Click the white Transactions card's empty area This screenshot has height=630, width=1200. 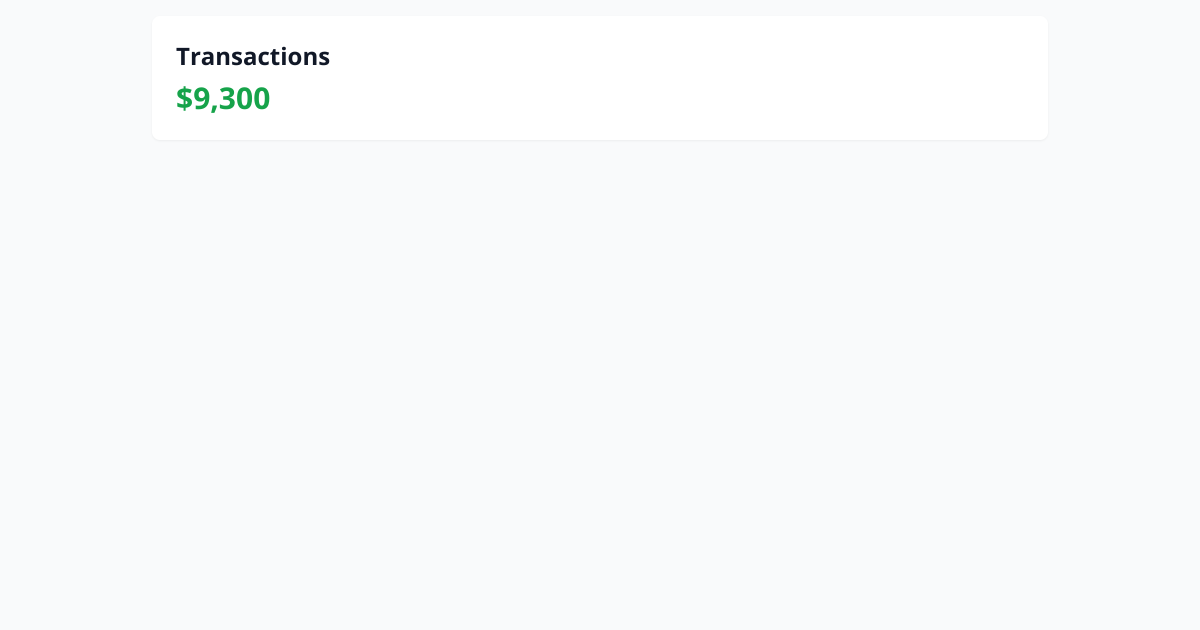click(x=680, y=78)
